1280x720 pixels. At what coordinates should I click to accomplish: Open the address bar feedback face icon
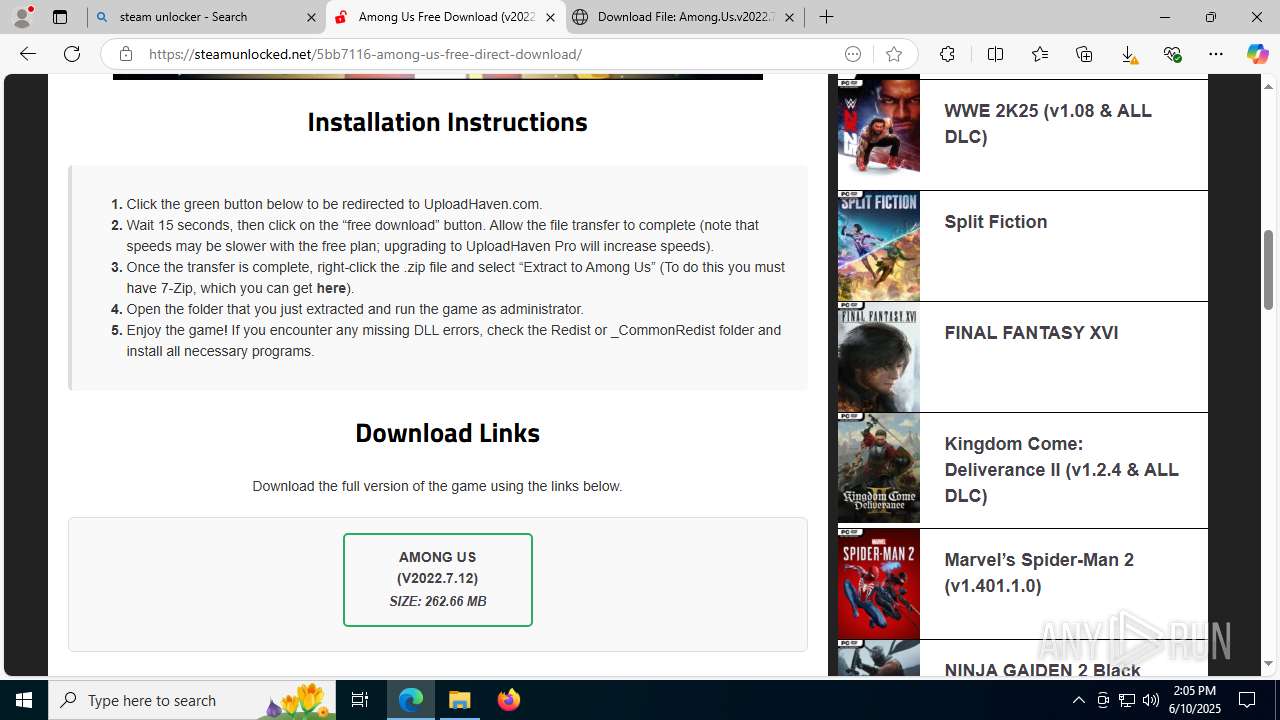[853, 54]
